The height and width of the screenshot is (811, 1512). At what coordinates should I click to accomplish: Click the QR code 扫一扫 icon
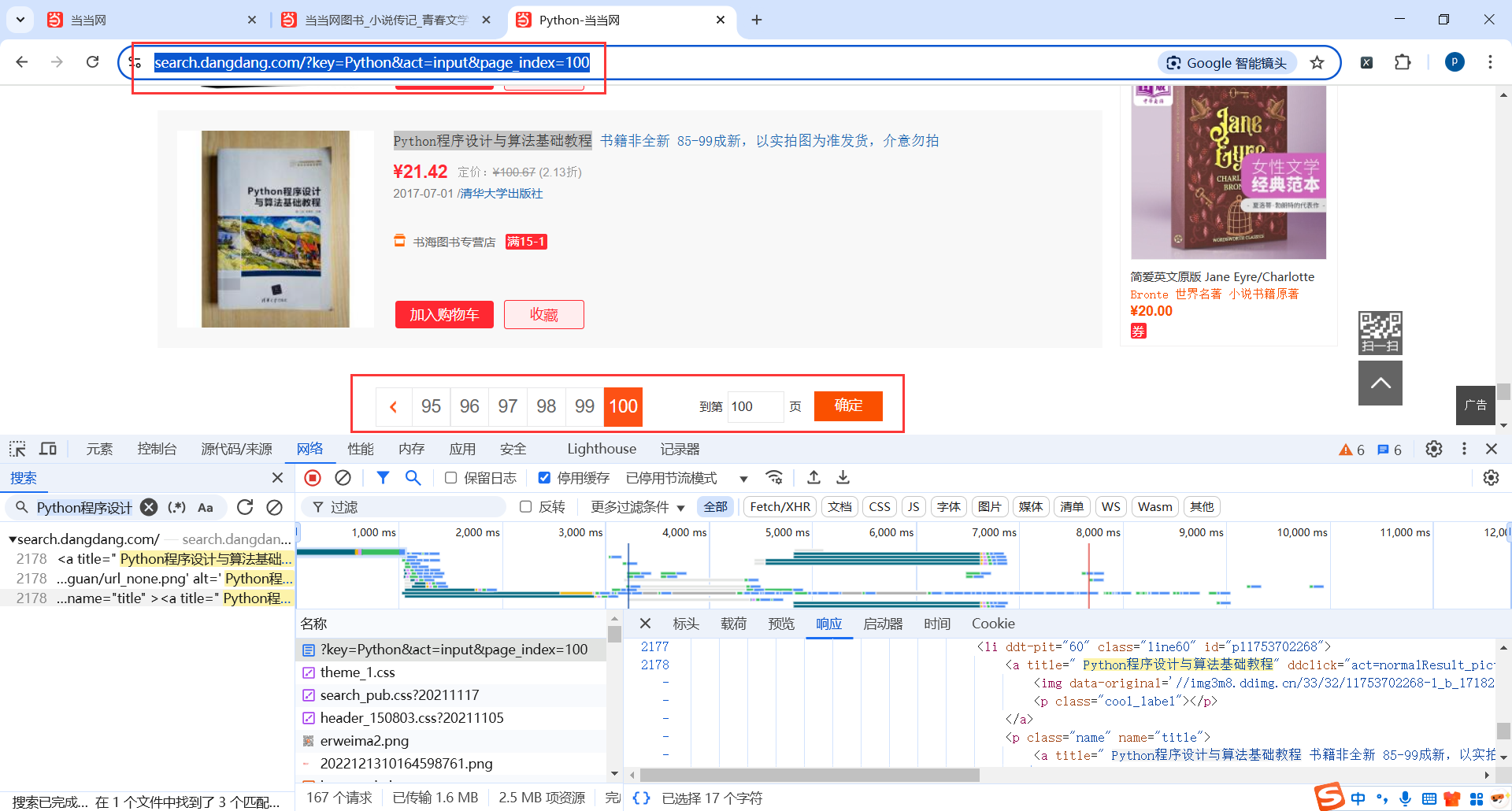(1380, 333)
